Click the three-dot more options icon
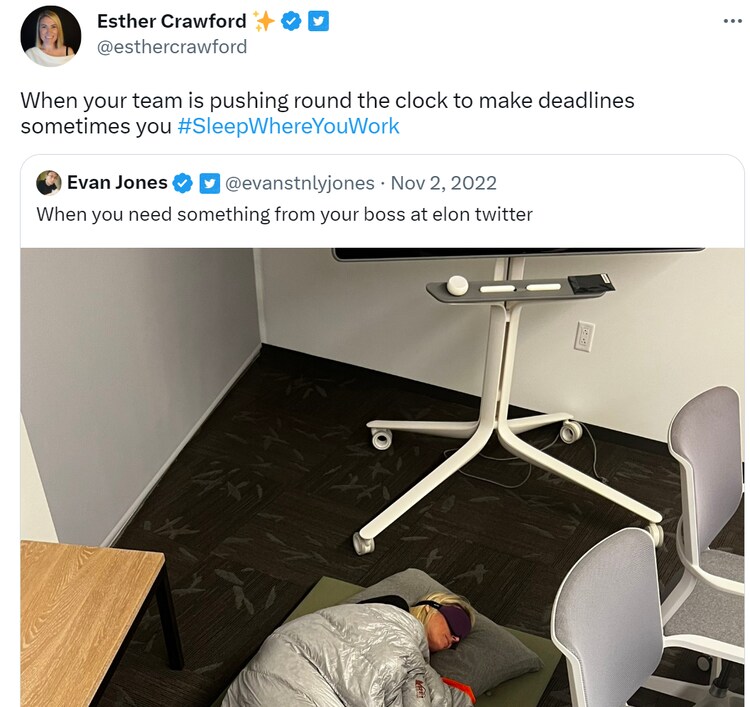The width and height of the screenshot is (750, 707). coord(732,22)
